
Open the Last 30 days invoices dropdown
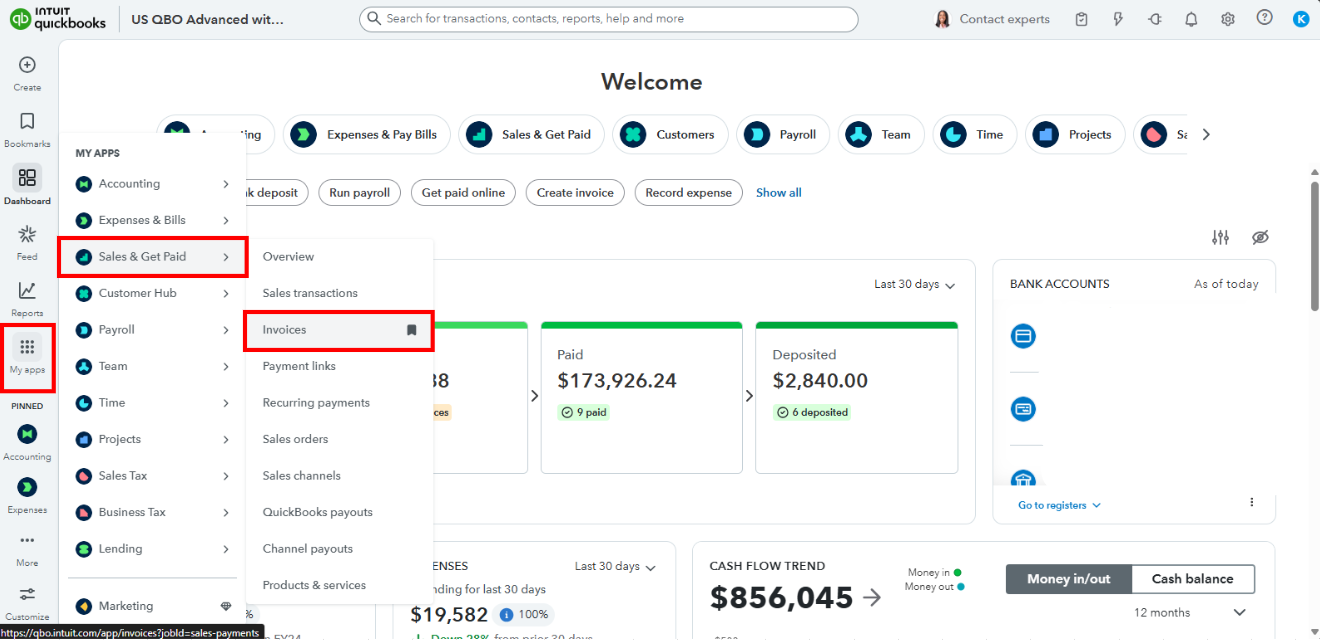click(x=914, y=285)
